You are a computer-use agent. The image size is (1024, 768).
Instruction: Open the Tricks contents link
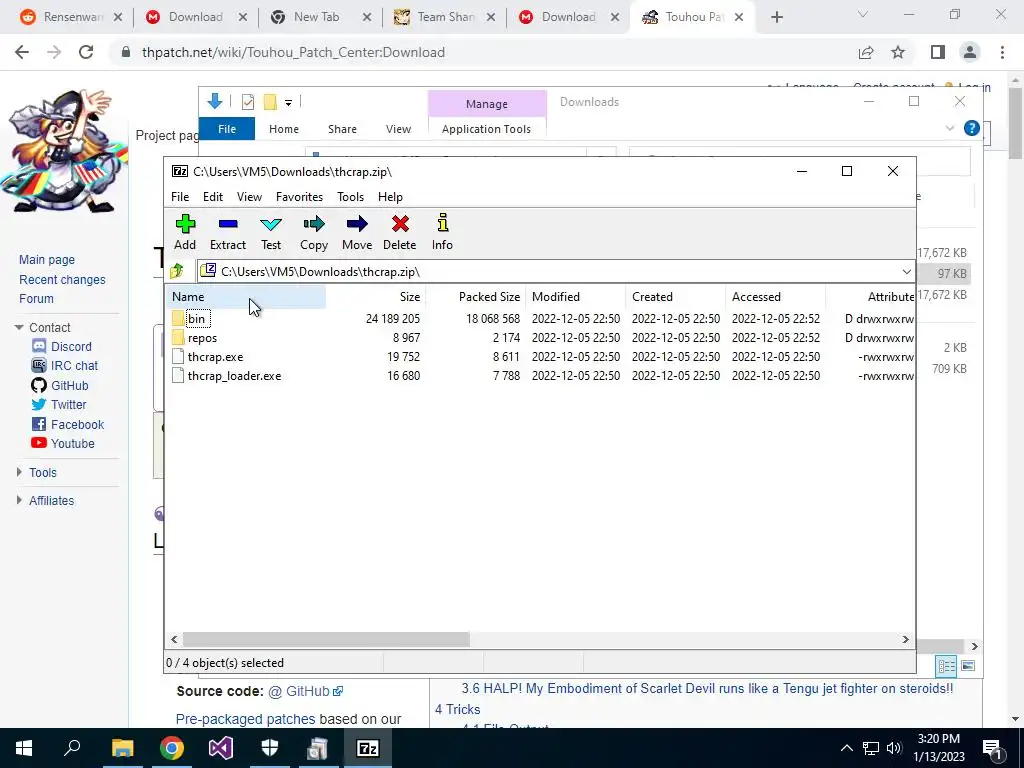pyautogui.click(x=457, y=709)
